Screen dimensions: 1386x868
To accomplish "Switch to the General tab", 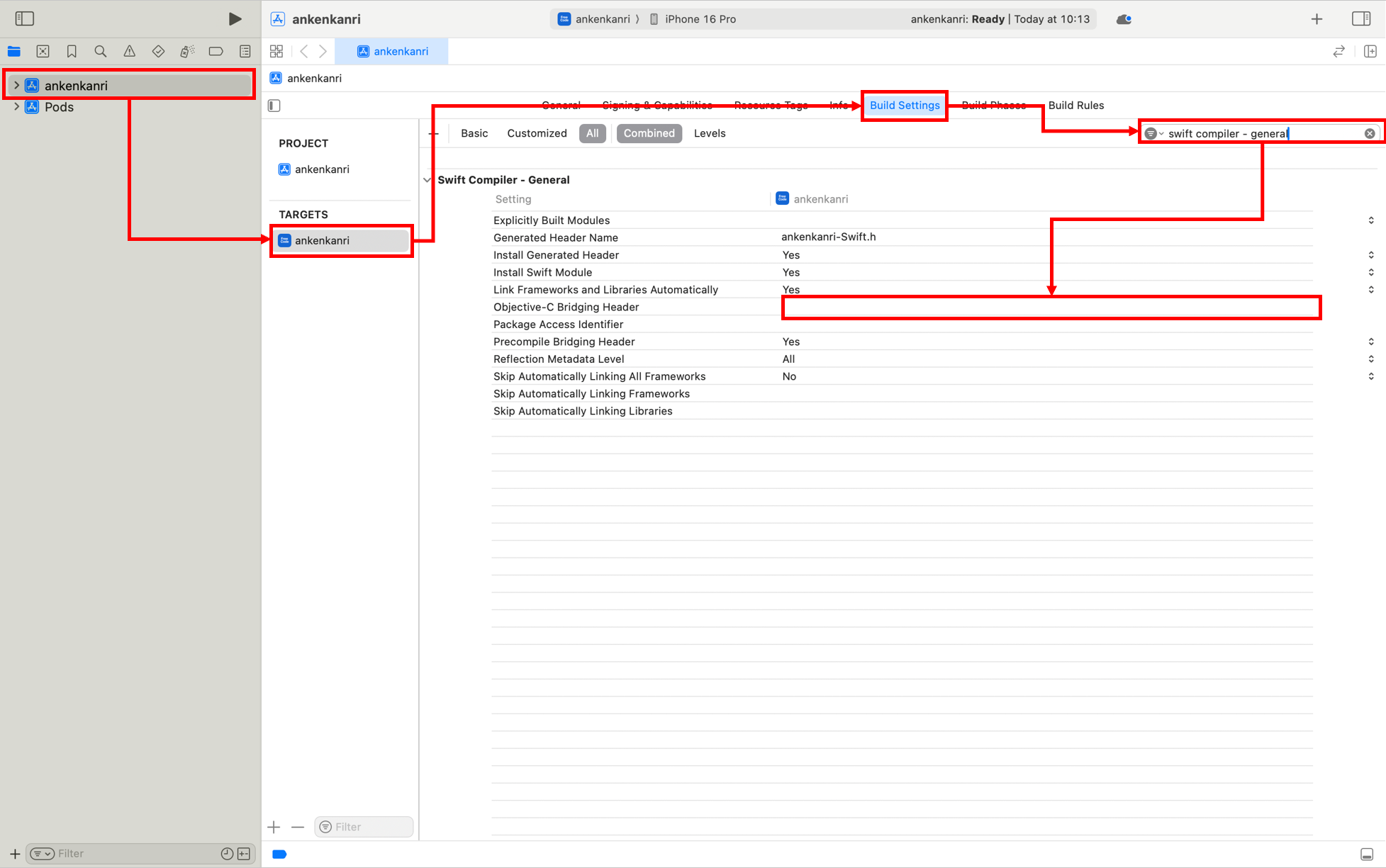I will click(x=561, y=105).
